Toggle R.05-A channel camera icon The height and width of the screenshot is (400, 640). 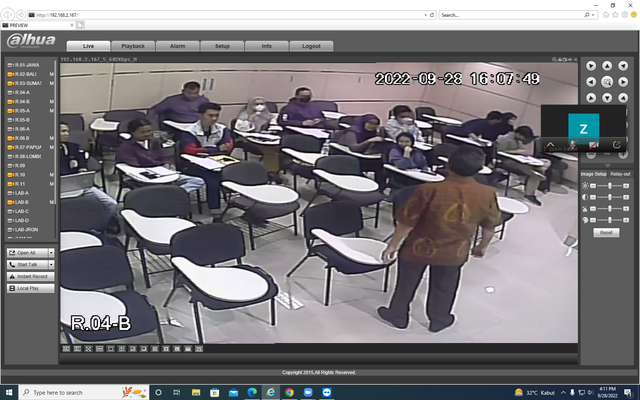point(11,111)
